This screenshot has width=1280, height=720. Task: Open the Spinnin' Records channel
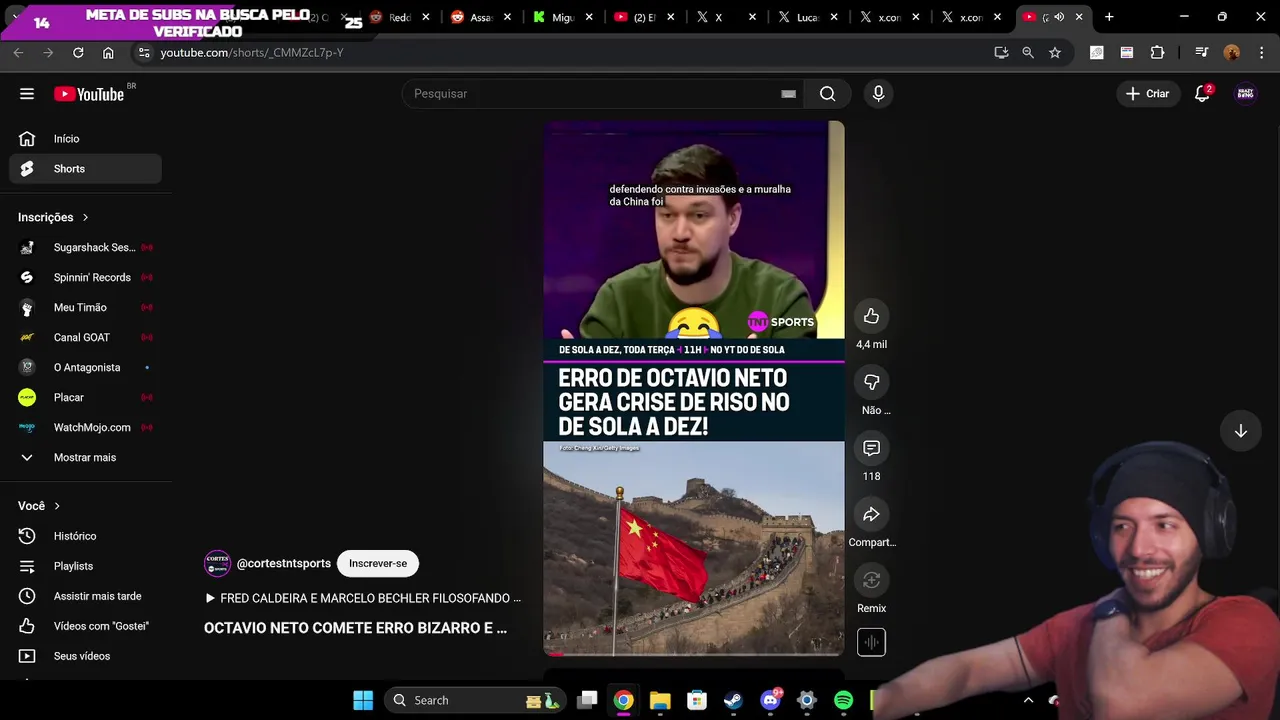click(x=85, y=277)
